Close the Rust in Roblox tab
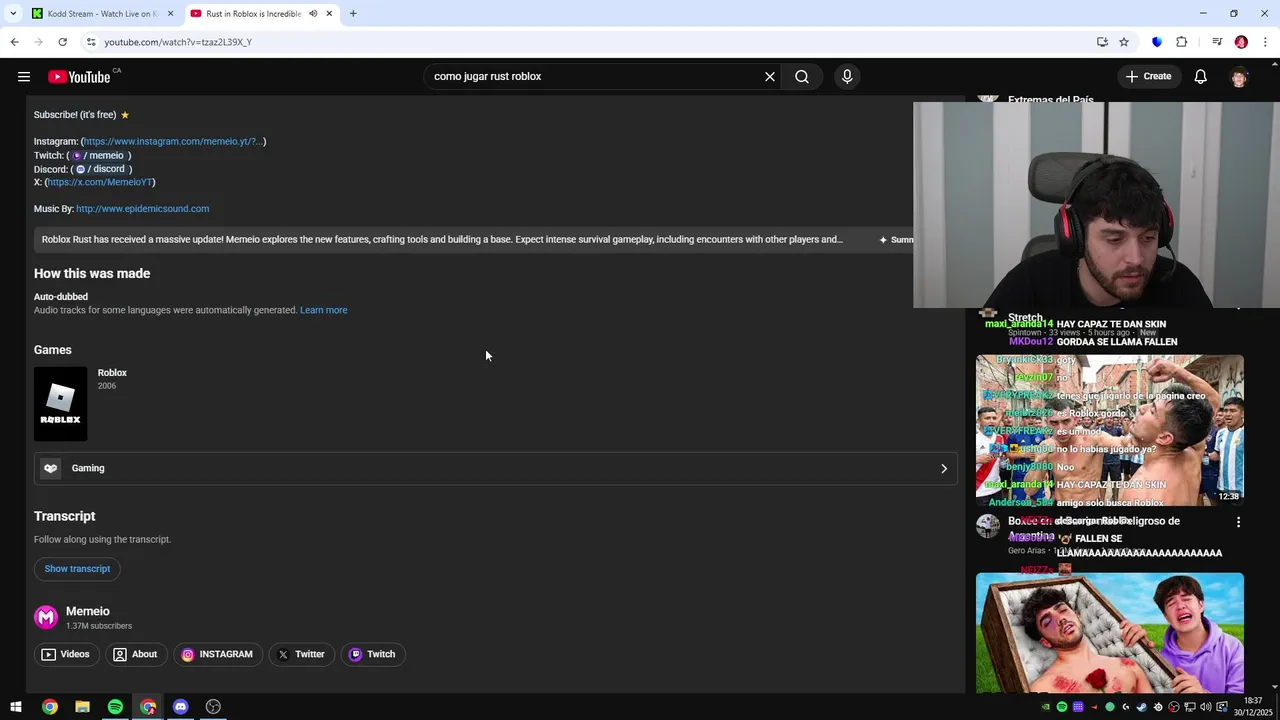This screenshot has width=1280, height=720. tap(329, 14)
